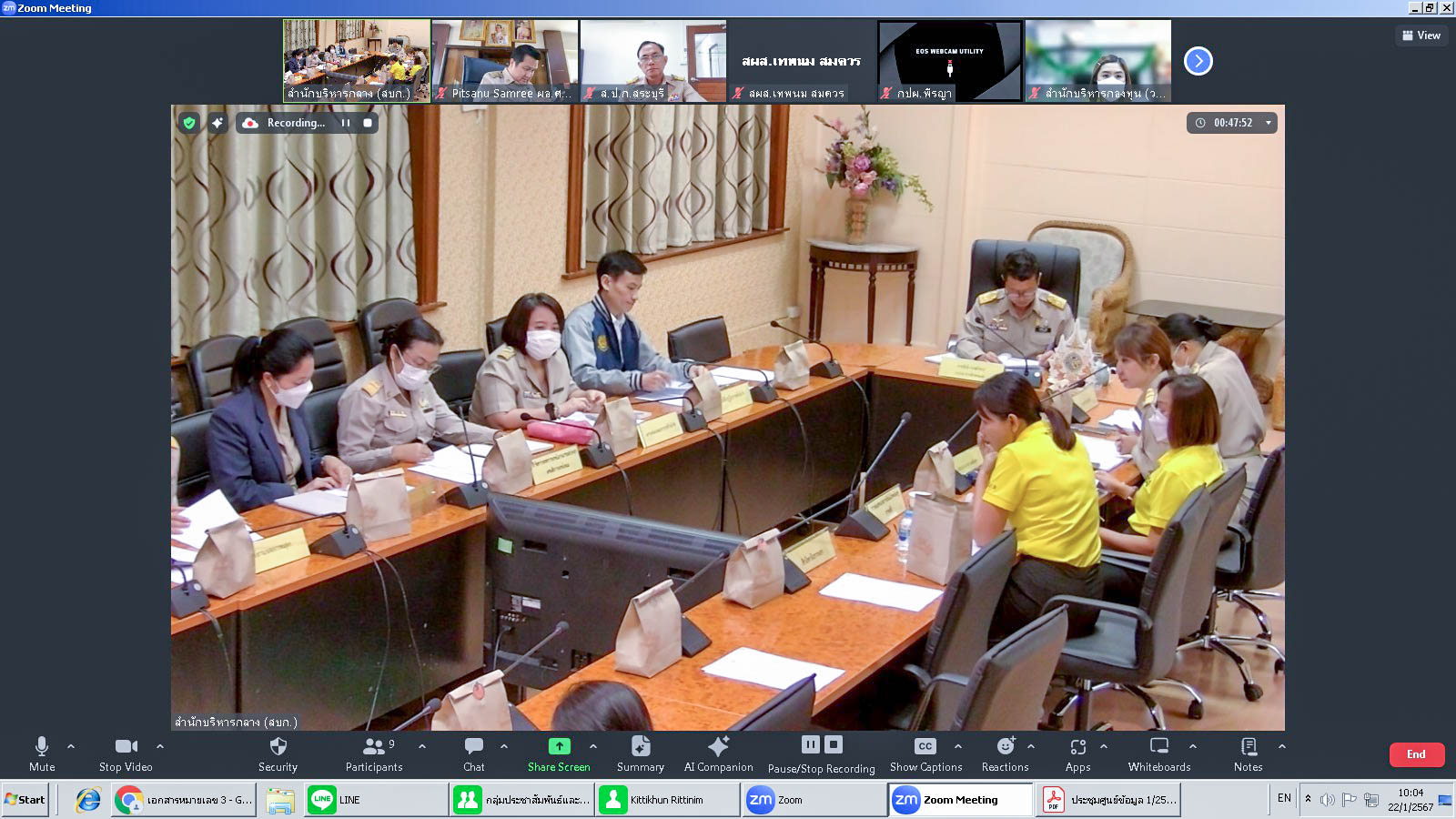Open the meeting Summary
The image size is (1456, 819).
[x=641, y=754]
